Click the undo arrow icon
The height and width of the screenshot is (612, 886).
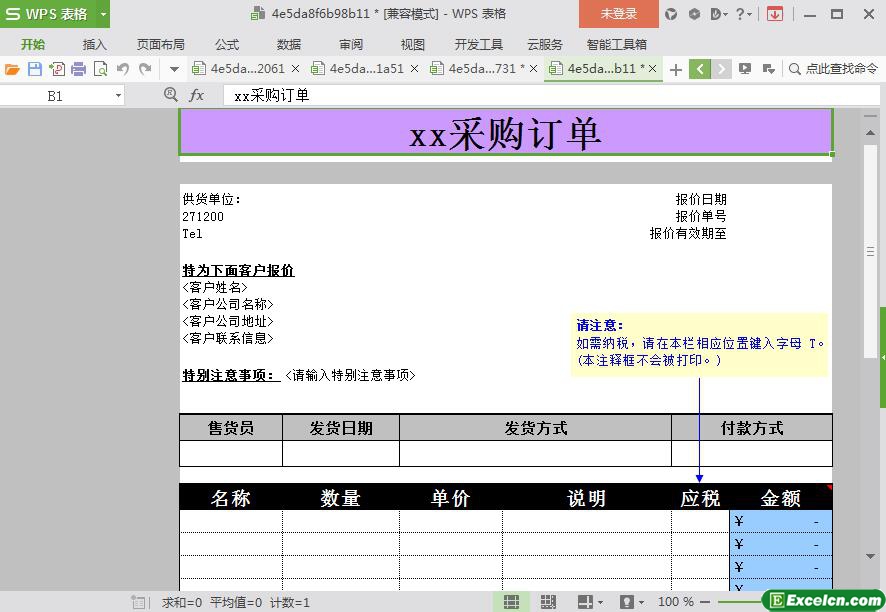click(x=123, y=69)
